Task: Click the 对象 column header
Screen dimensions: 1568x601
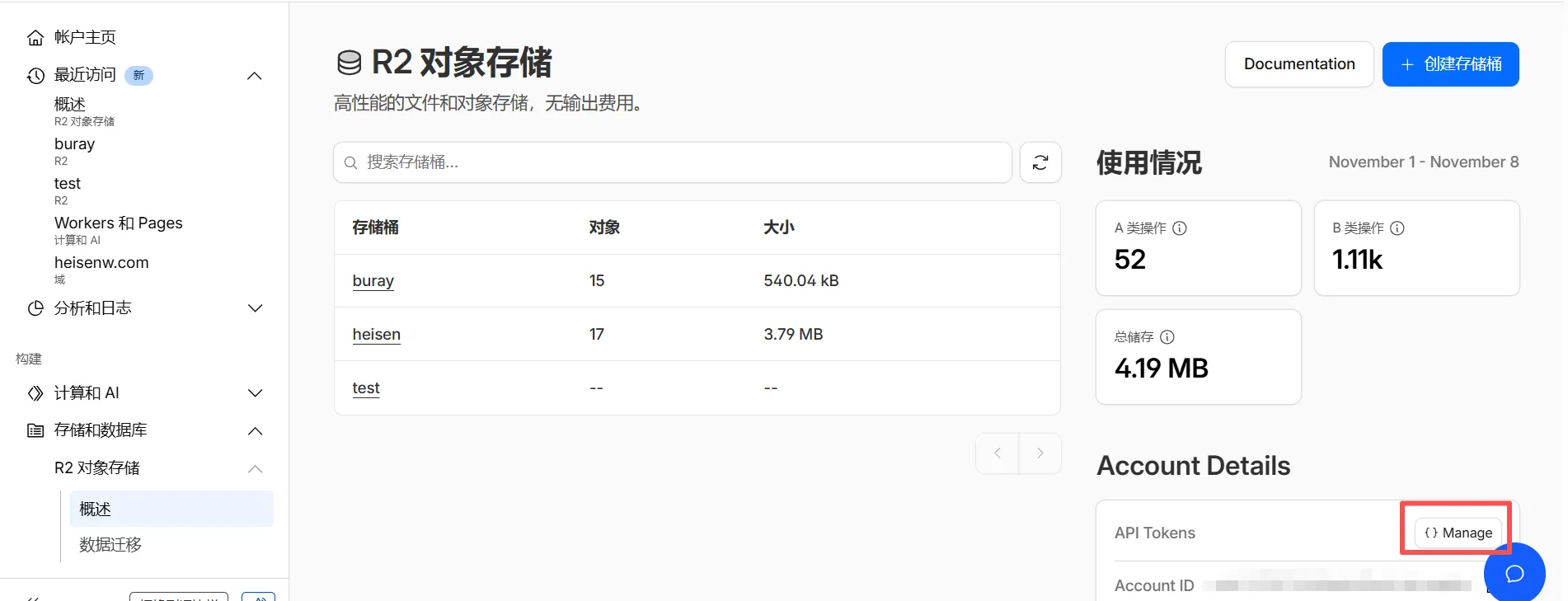Action: coord(604,228)
